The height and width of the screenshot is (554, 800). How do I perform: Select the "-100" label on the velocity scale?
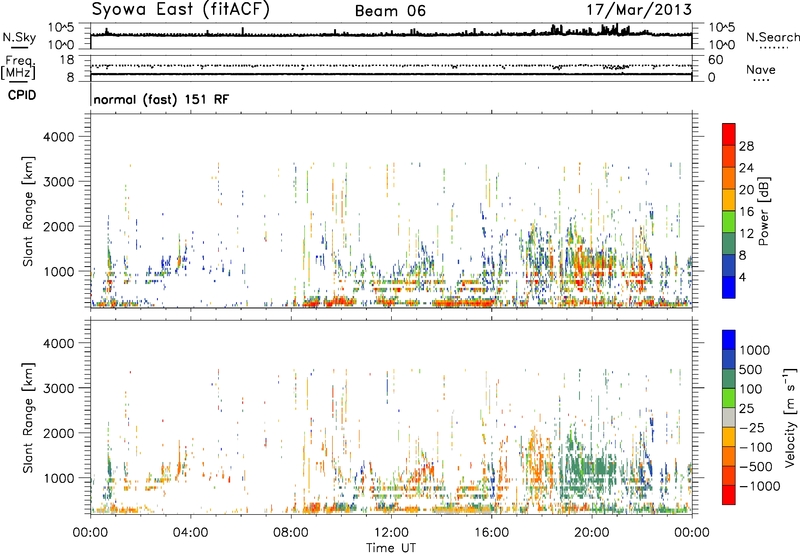click(x=755, y=447)
